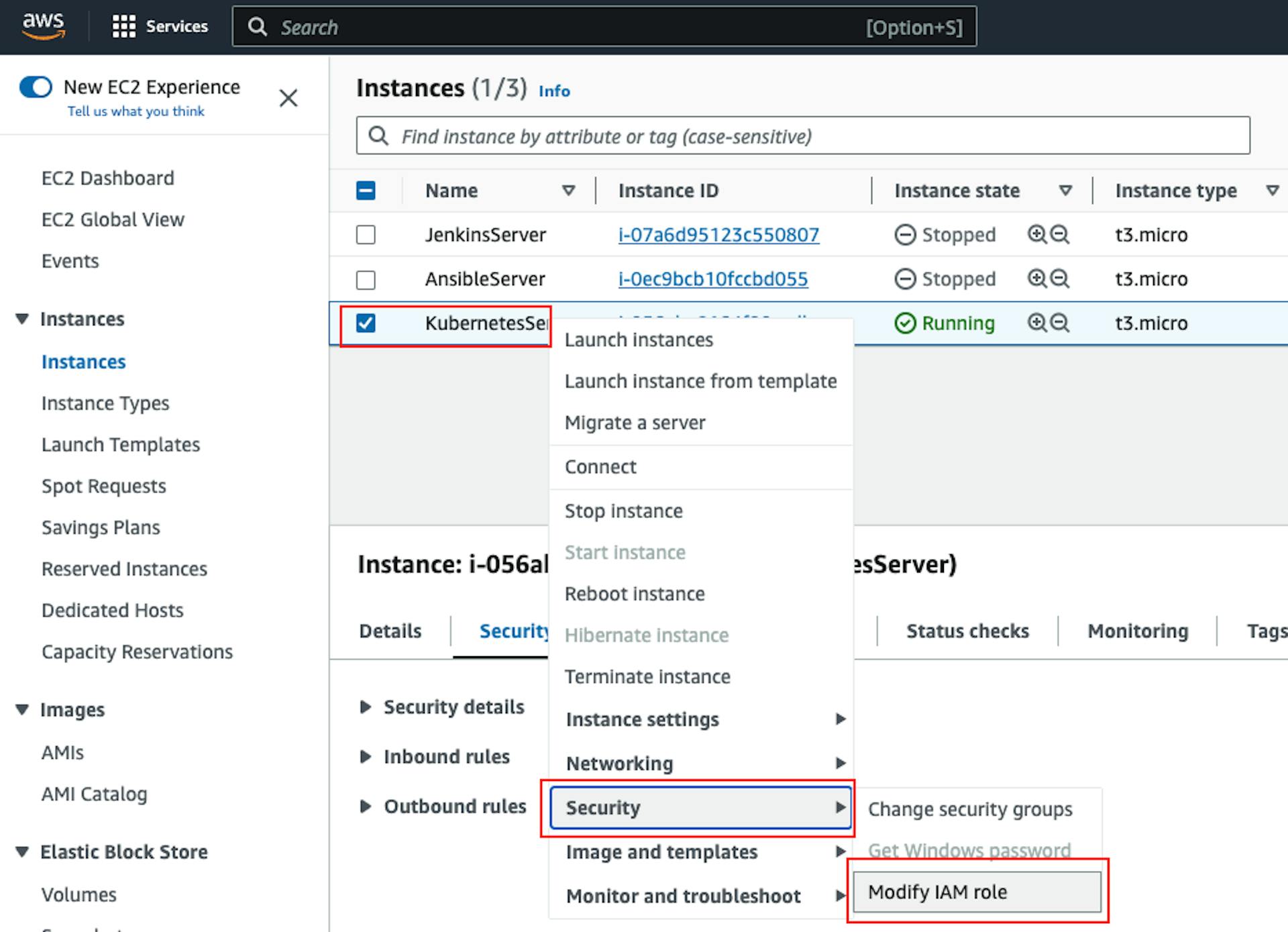The width and height of the screenshot is (1288, 932).
Task: Zoom out filter for AnsibleServer state
Action: [x=1060, y=278]
